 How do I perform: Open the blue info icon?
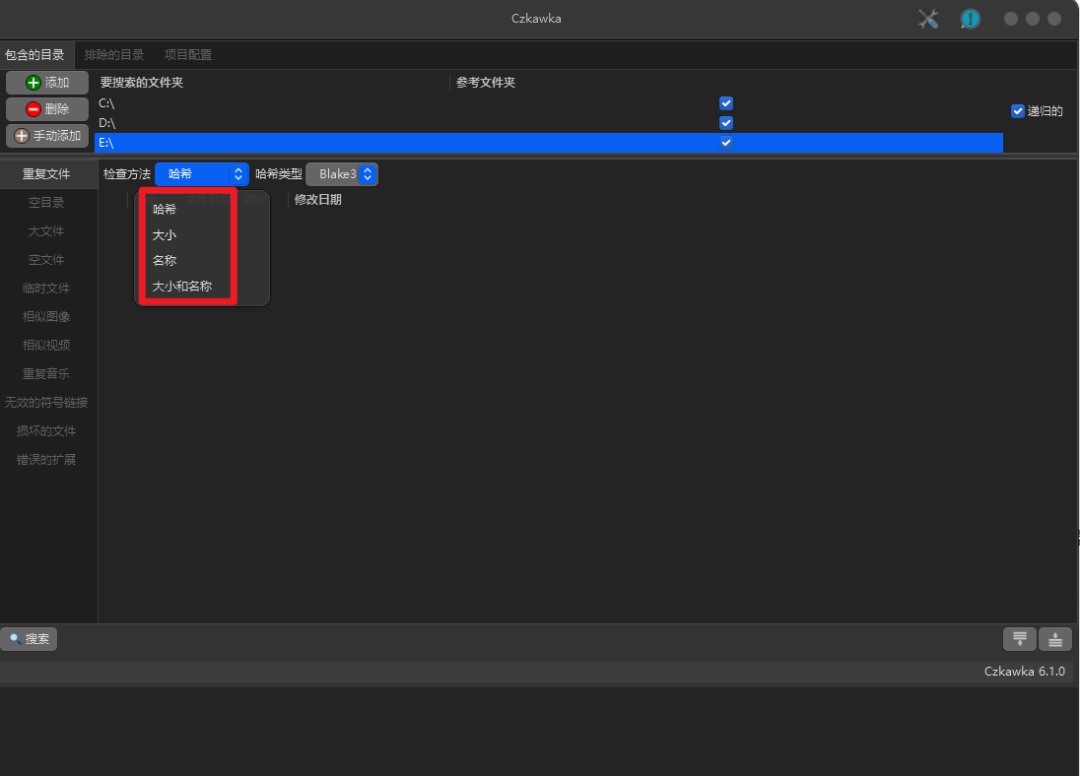970,19
